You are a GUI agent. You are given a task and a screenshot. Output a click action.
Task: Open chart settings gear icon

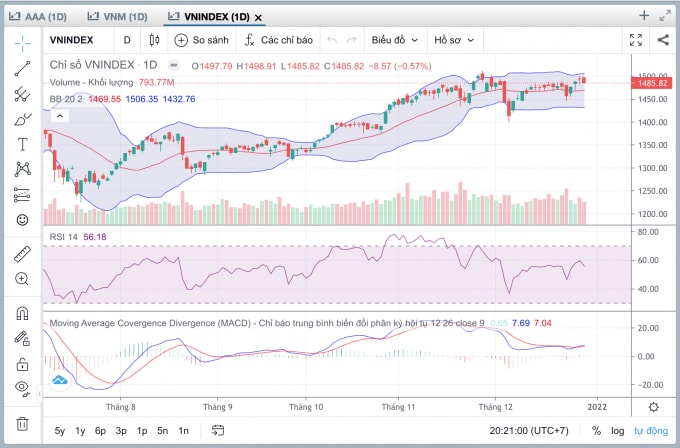coord(654,407)
